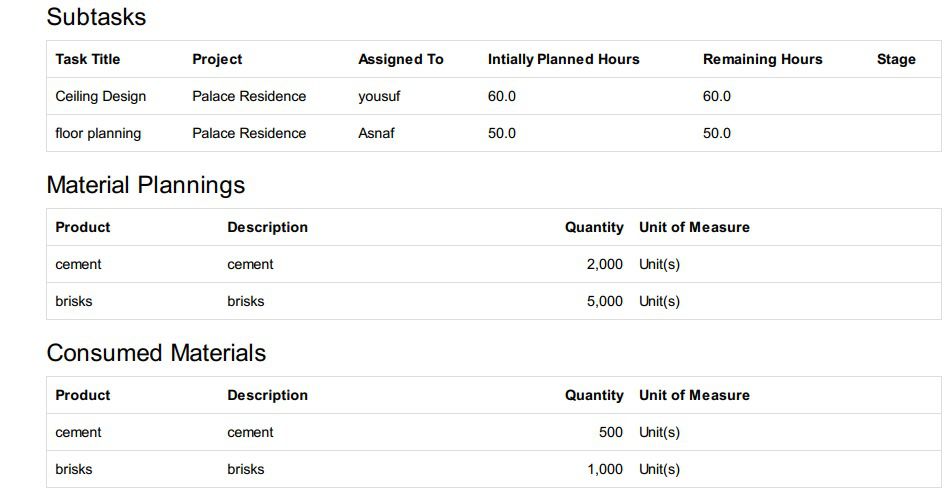The width and height of the screenshot is (952, 501).
Task: Click assignee Asnaf in Subtasks table
Action: [x=376, y=133]
